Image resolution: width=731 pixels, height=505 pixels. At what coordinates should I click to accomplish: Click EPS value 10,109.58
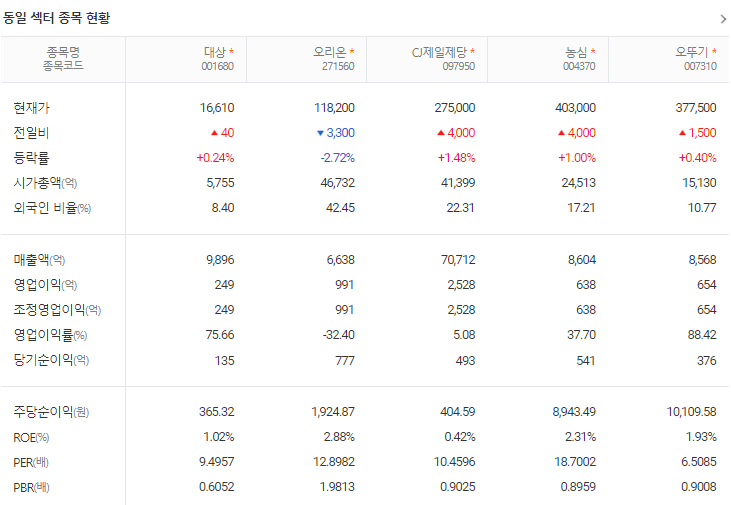(691, 411)
